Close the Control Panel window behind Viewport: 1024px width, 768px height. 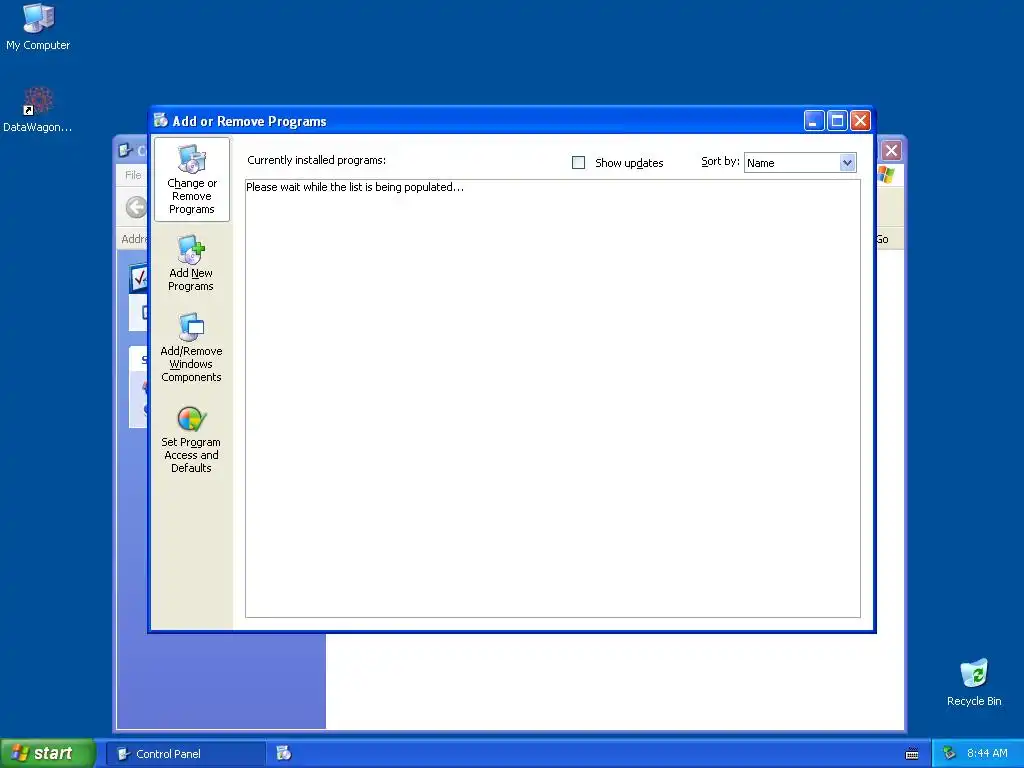[x=891, y=151]
